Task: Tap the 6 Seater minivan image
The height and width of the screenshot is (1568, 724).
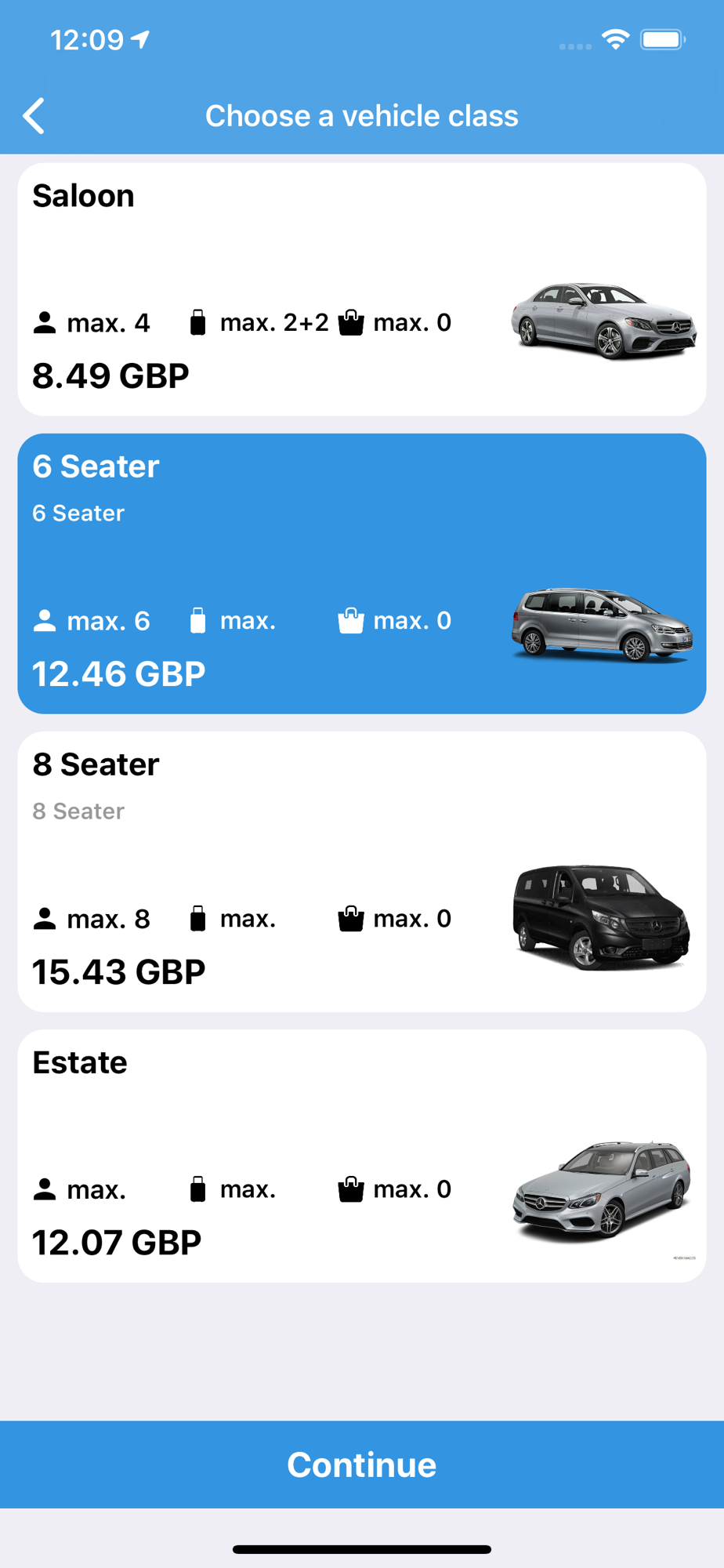Action: pyautogui.click(x=602, y=624)
